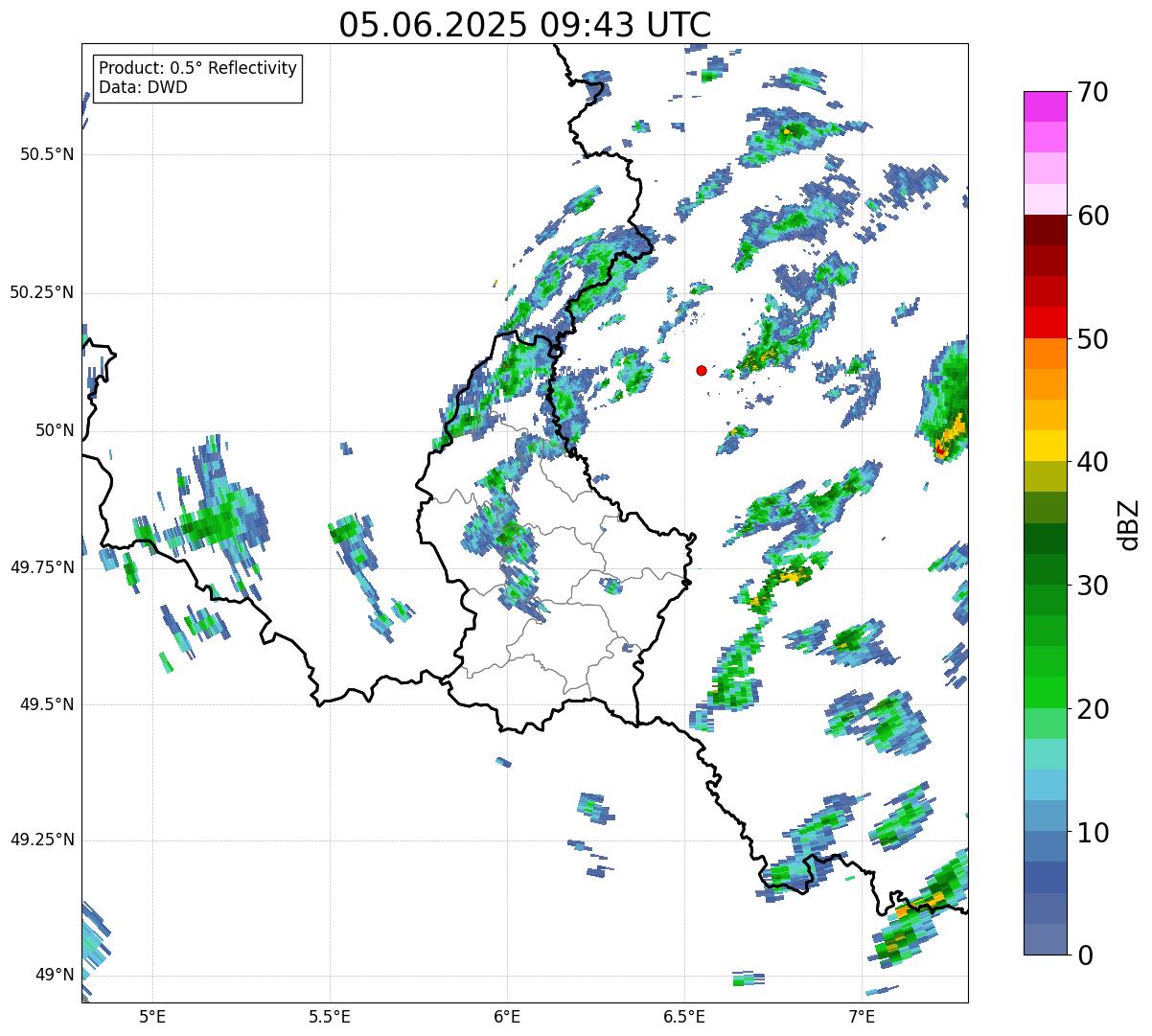The height and width of the screenshot is (1036, 1152).
Task: Click the 'dBZ' colorbar label
Action: tap(1129, 523)
